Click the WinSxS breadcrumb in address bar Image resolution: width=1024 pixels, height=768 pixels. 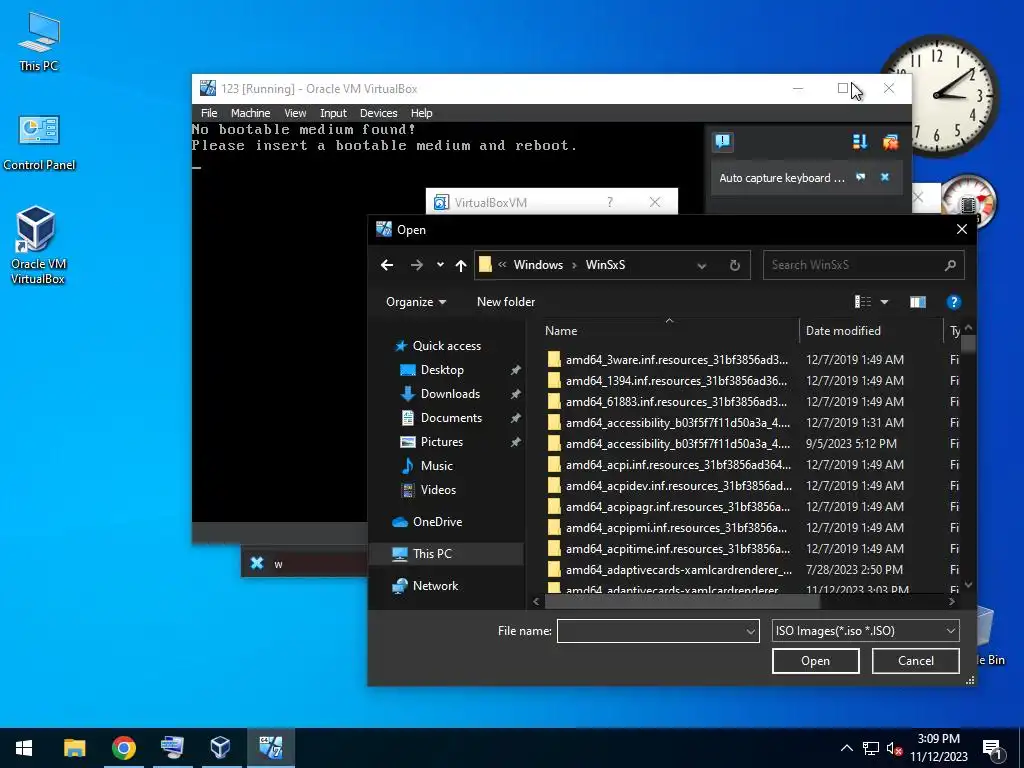click(x=605, y=264)
